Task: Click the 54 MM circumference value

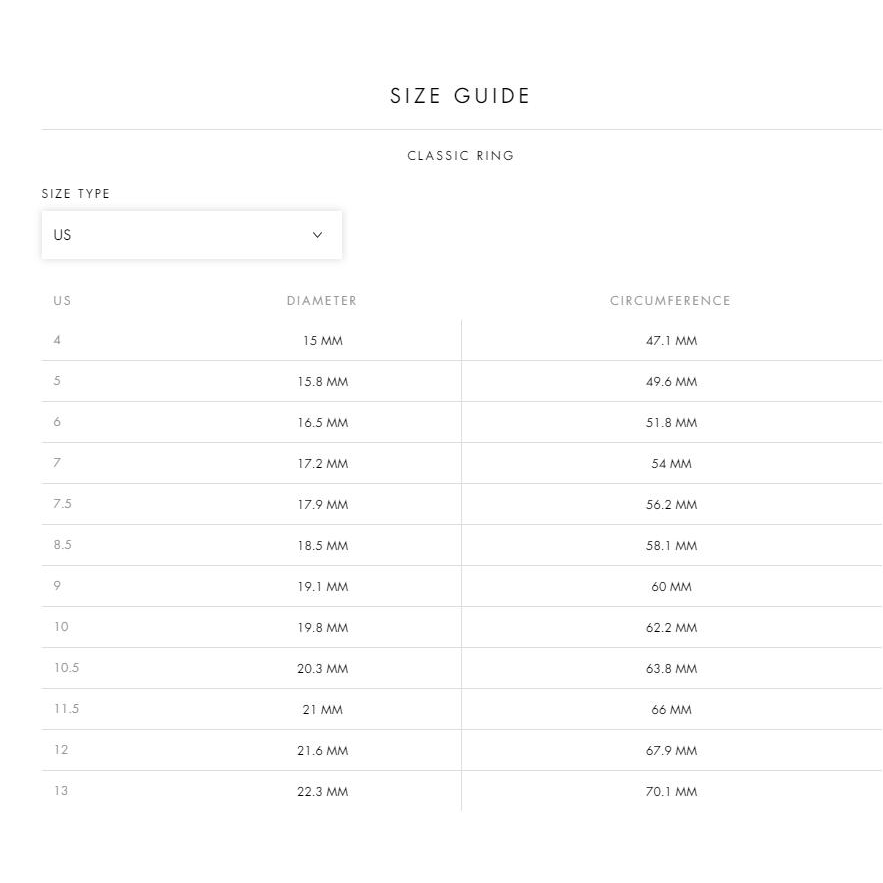Action: [671, 463]
